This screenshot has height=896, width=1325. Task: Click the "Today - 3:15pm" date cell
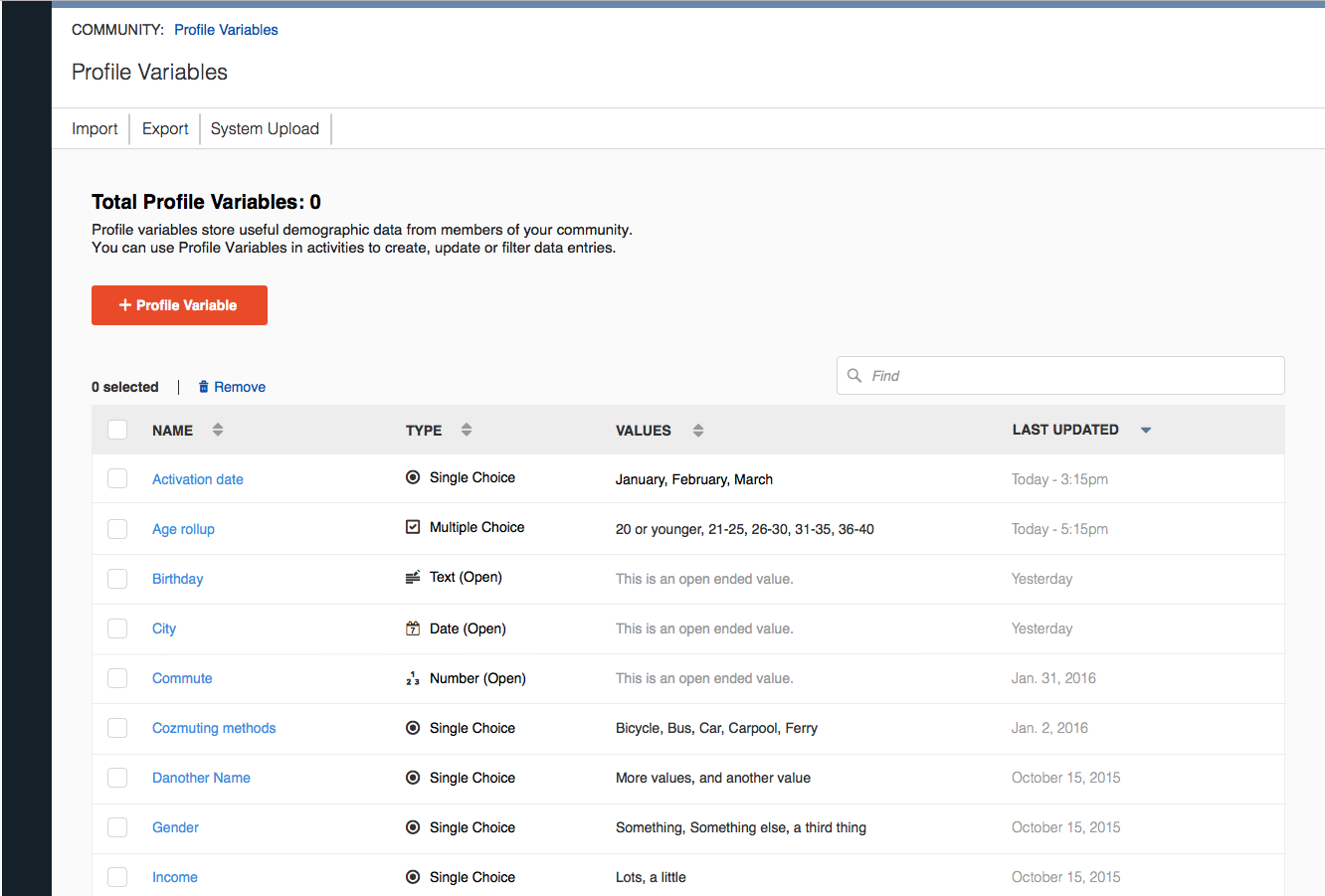point(1059,479)
